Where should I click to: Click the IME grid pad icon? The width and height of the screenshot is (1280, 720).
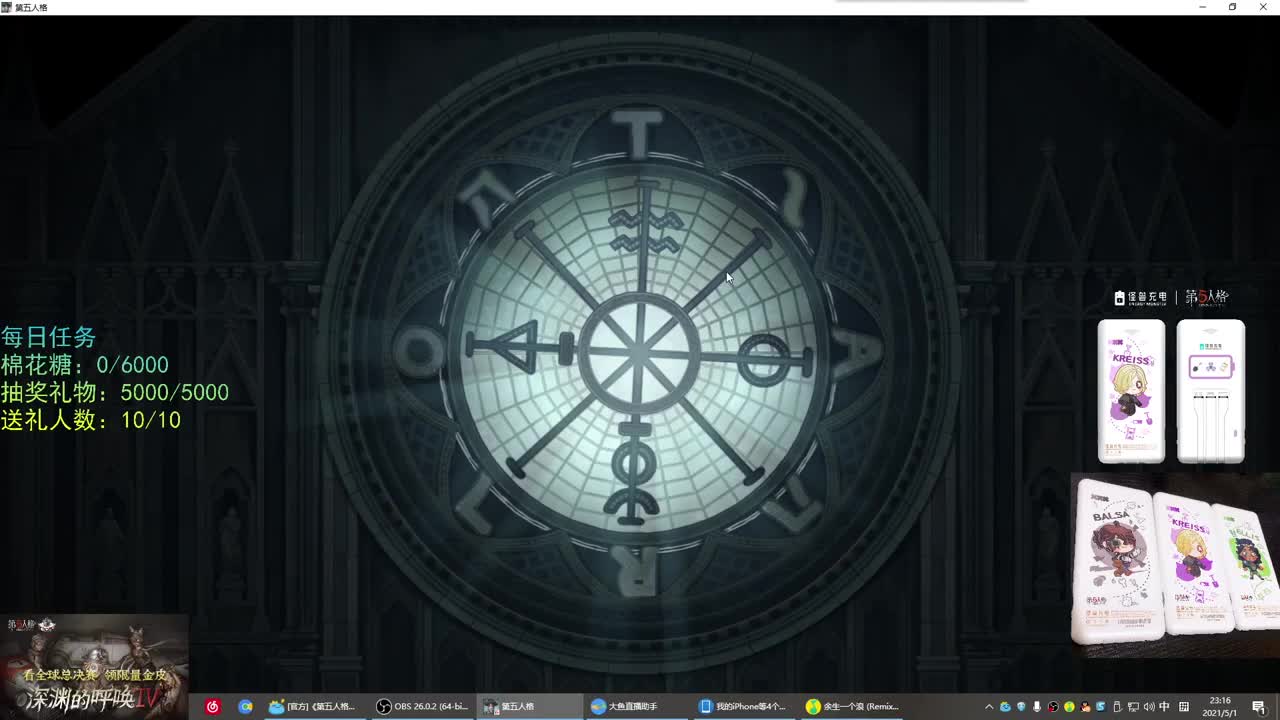(1184, 707)
